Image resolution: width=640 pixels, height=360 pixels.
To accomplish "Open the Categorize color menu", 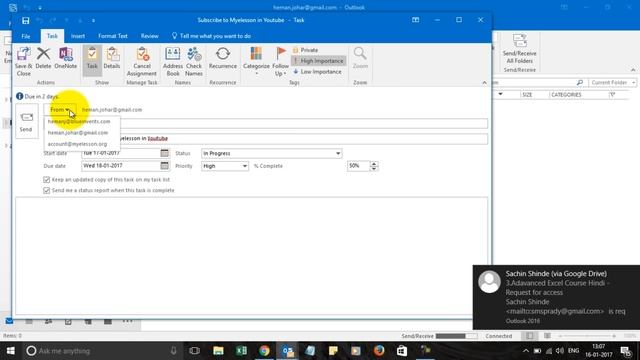I will tap(256, 61).
